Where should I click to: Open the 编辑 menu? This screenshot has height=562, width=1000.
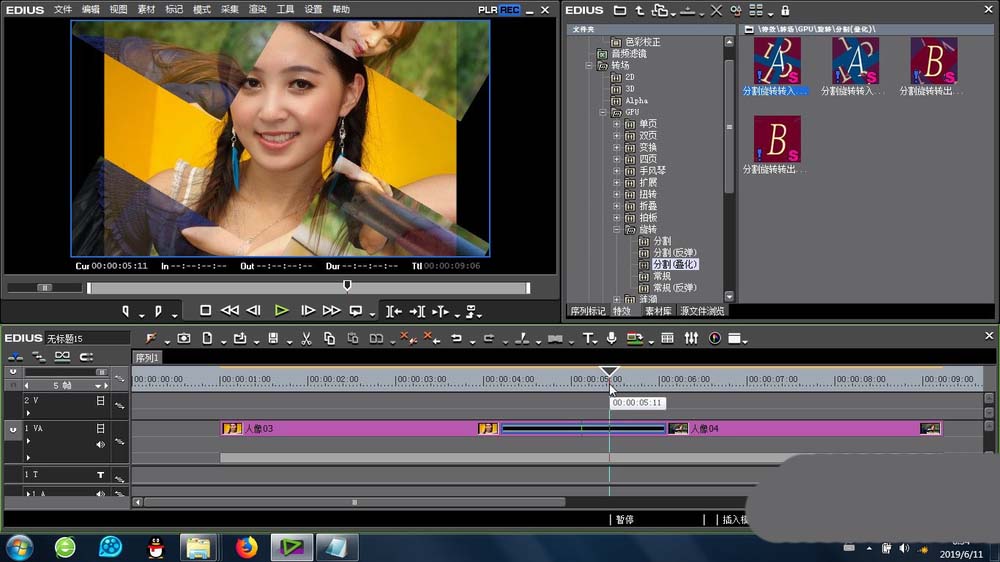(x=91, y=10)
